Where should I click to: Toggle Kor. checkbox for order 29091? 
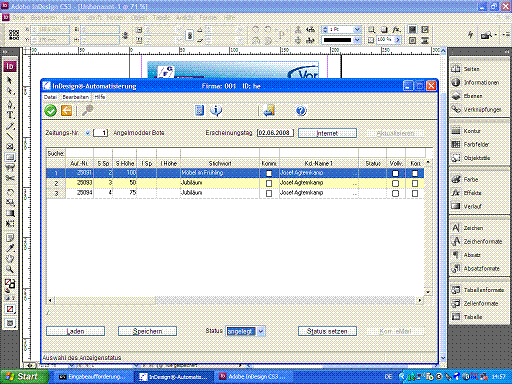(415, 173)
